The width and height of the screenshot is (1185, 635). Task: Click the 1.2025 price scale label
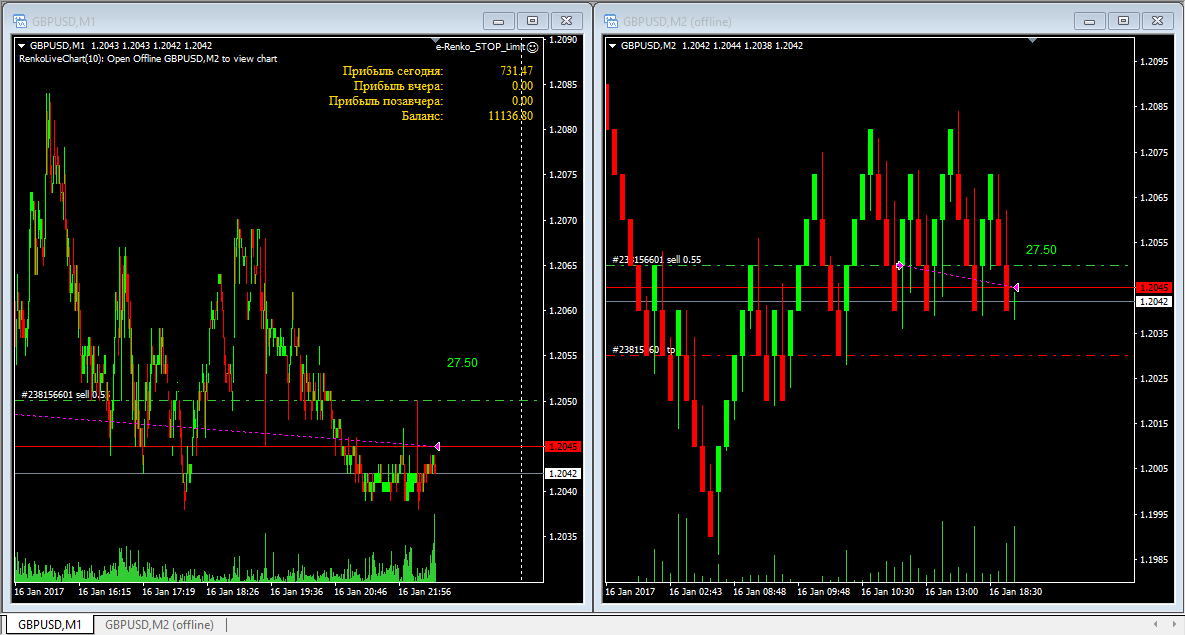[1154, 379]
